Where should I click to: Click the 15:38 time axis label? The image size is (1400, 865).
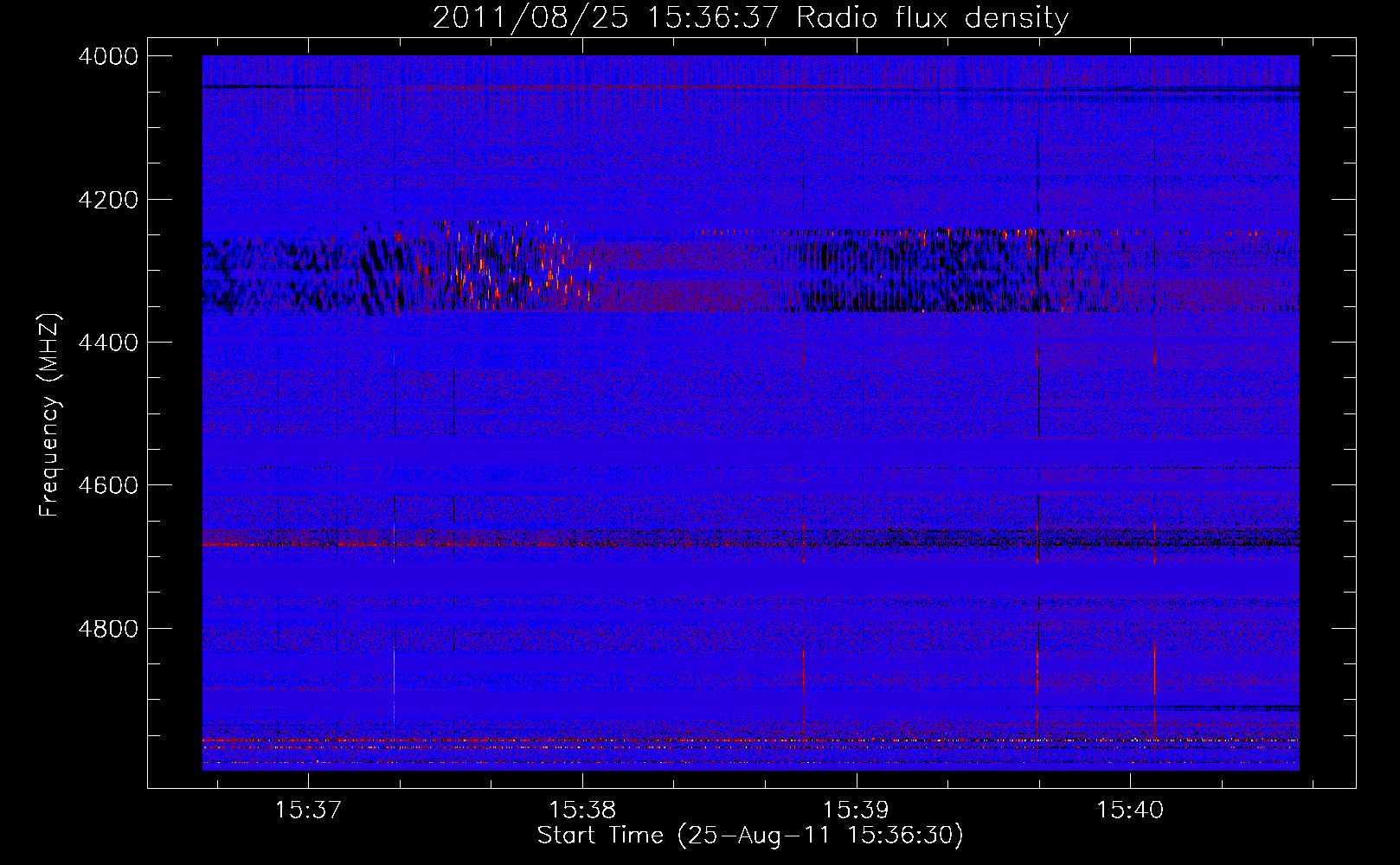[x=582, y=811]
